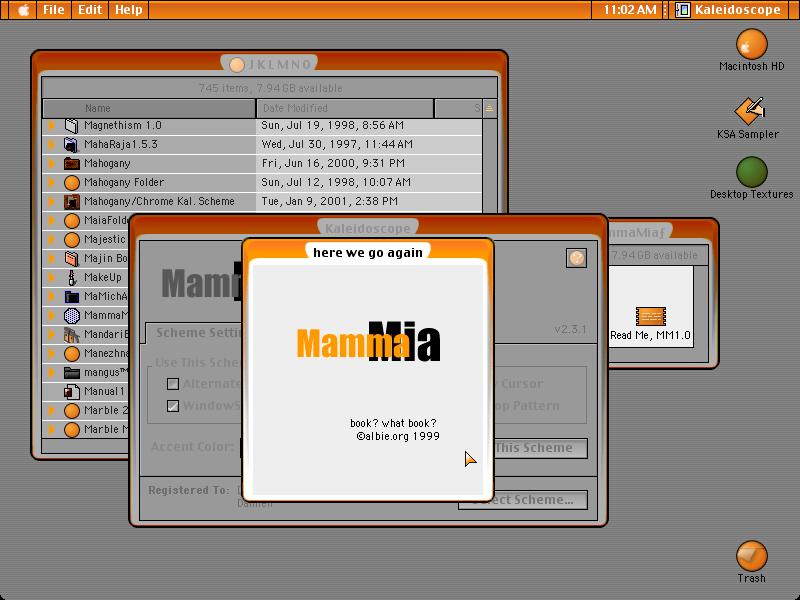Click the This Scheme button

point(541,448)
